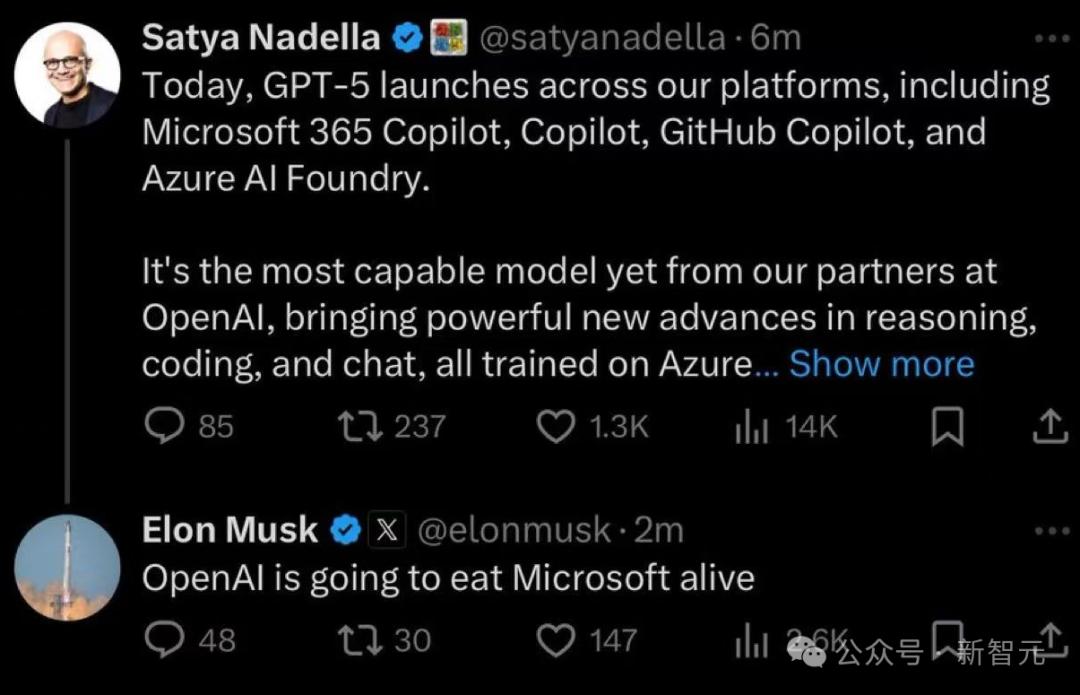Share Satya Nadella's tweet
Viewport: 1080px width, 695px height.
tap(1048, 428)
